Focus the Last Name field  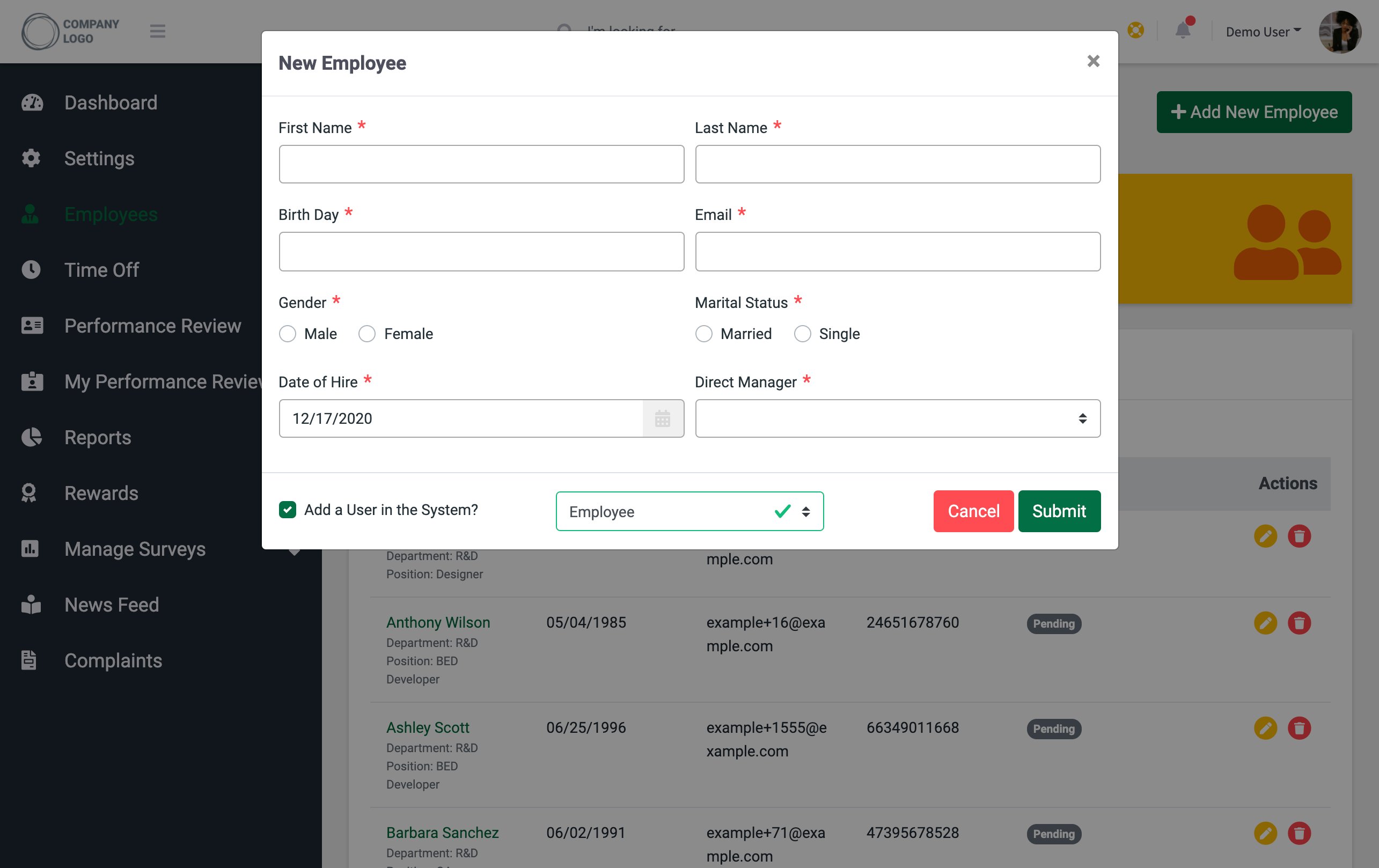coord(897,164)
